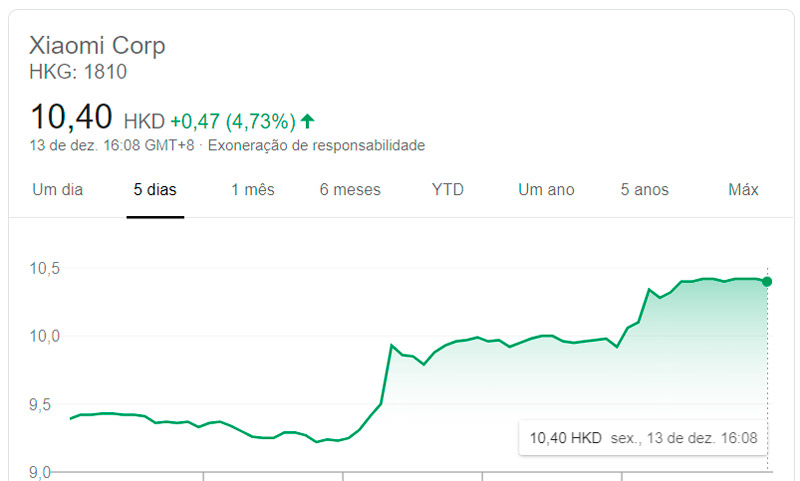Open the 1 mês range tab
This screenshot has width=800, height=481.
(x=253, y=190)
